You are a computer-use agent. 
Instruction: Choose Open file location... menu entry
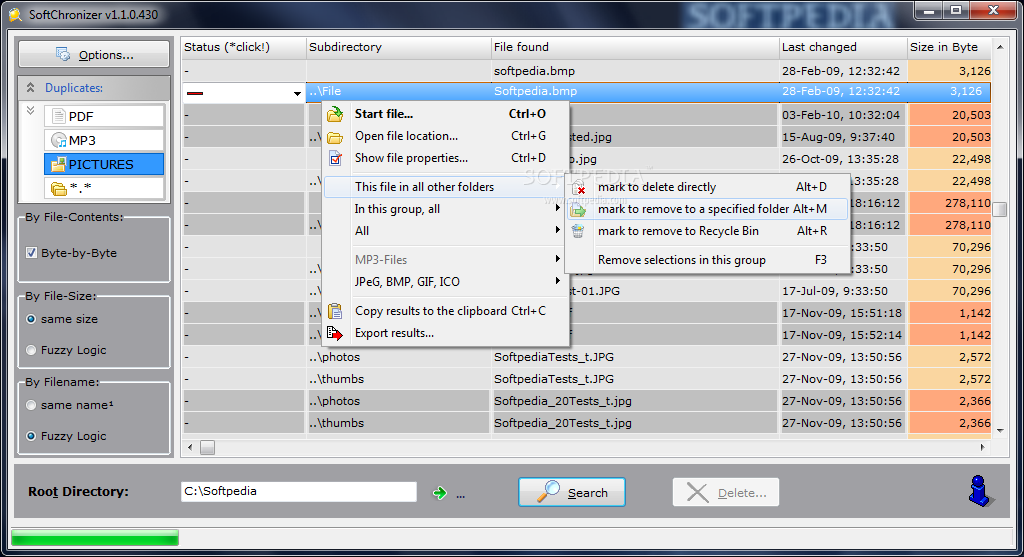tap(446, 136)
